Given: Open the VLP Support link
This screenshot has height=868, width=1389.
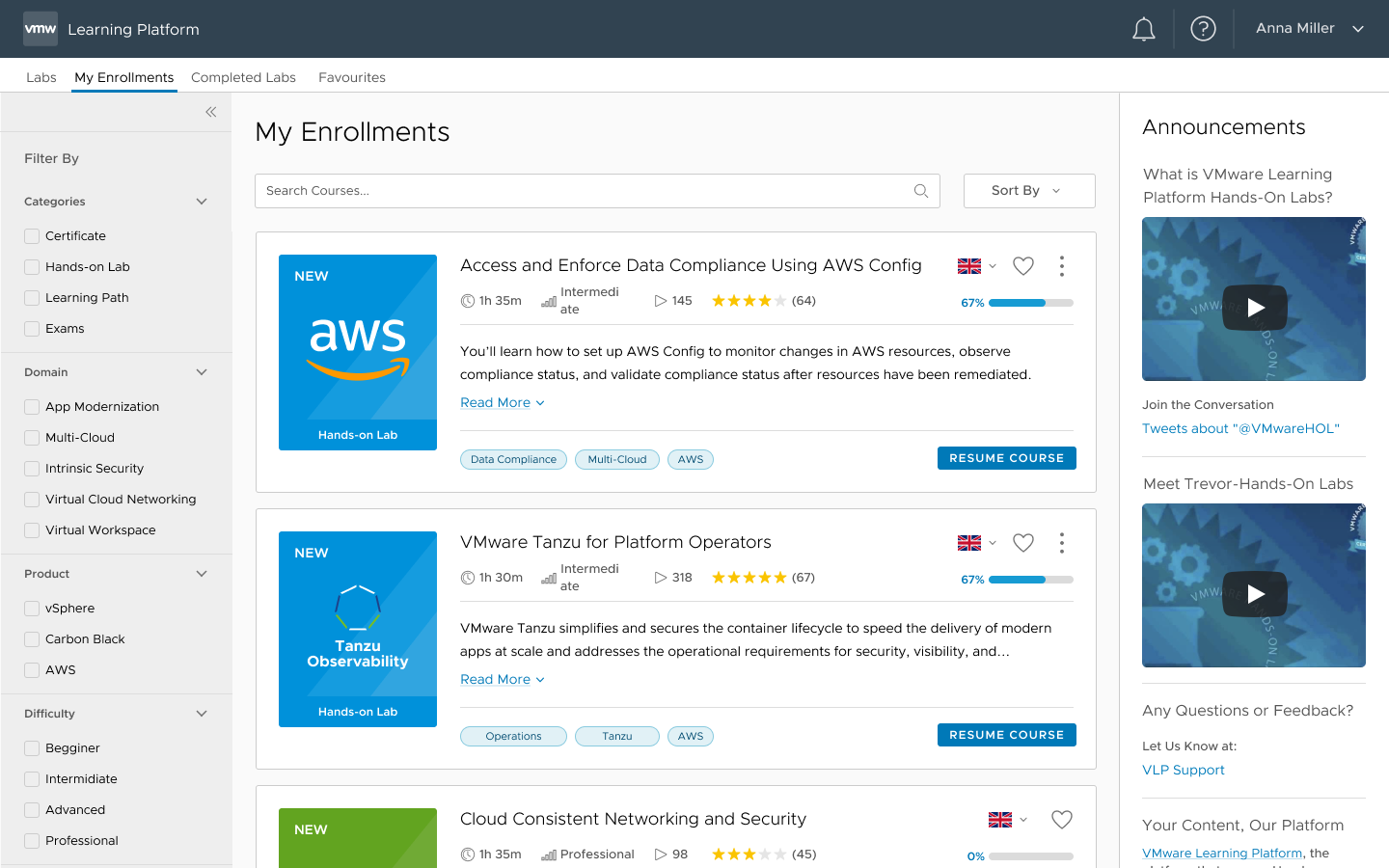Looking at the screenshot, I should click(1183, 770).
